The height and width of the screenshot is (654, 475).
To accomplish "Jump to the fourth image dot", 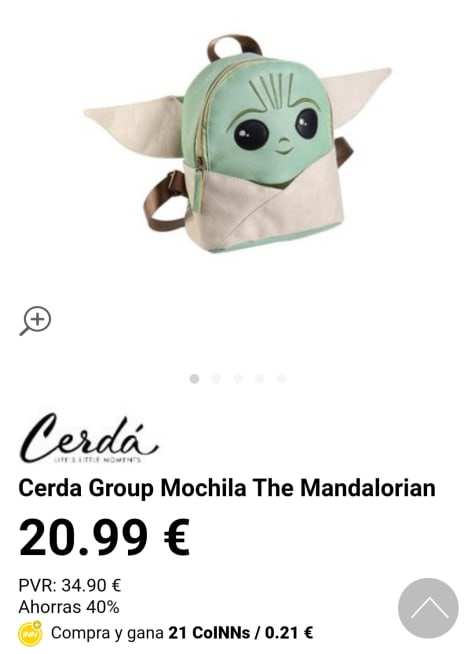I will click(259, 379).
